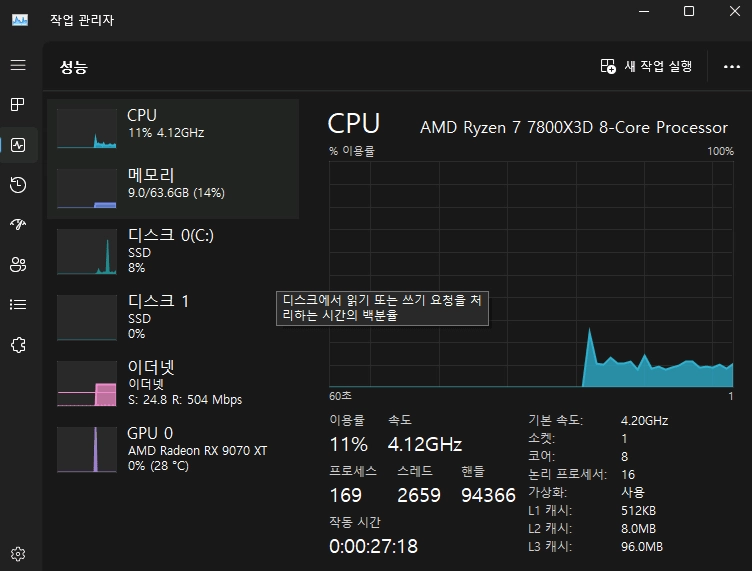Viewport: 752px width, 571px height.
Task: Select the 디스크 1 SSD entry
Action: coord(173,317)
